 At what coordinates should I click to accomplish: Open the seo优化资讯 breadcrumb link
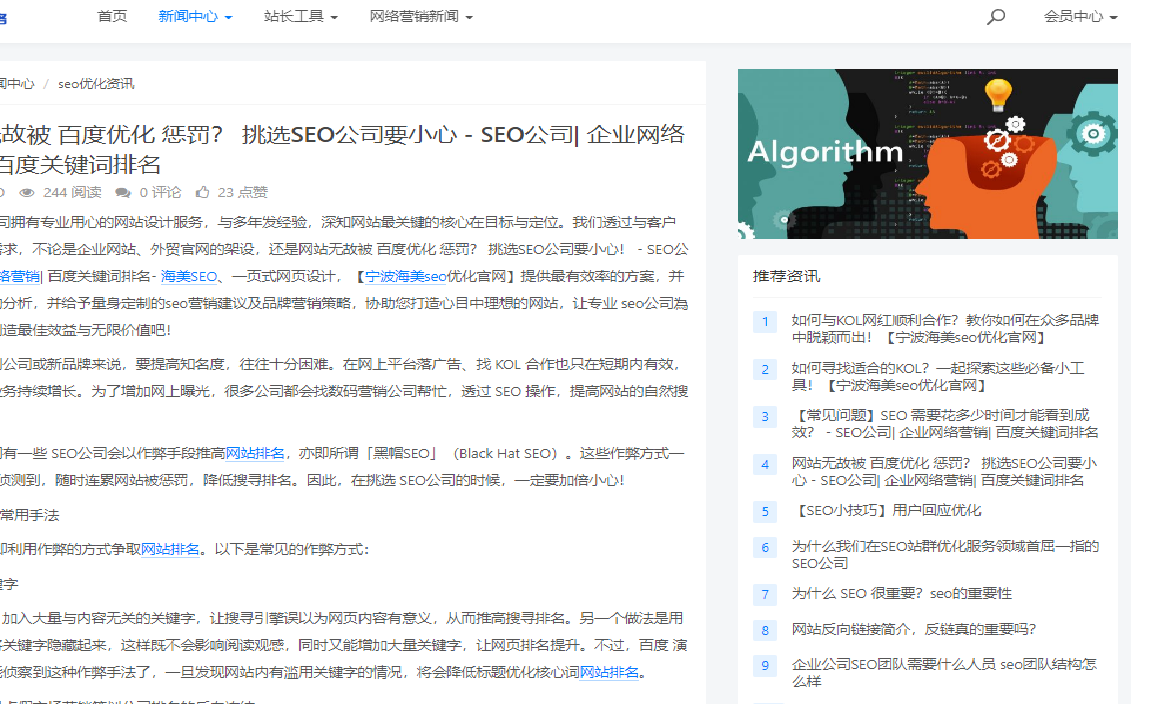(96, 84)
